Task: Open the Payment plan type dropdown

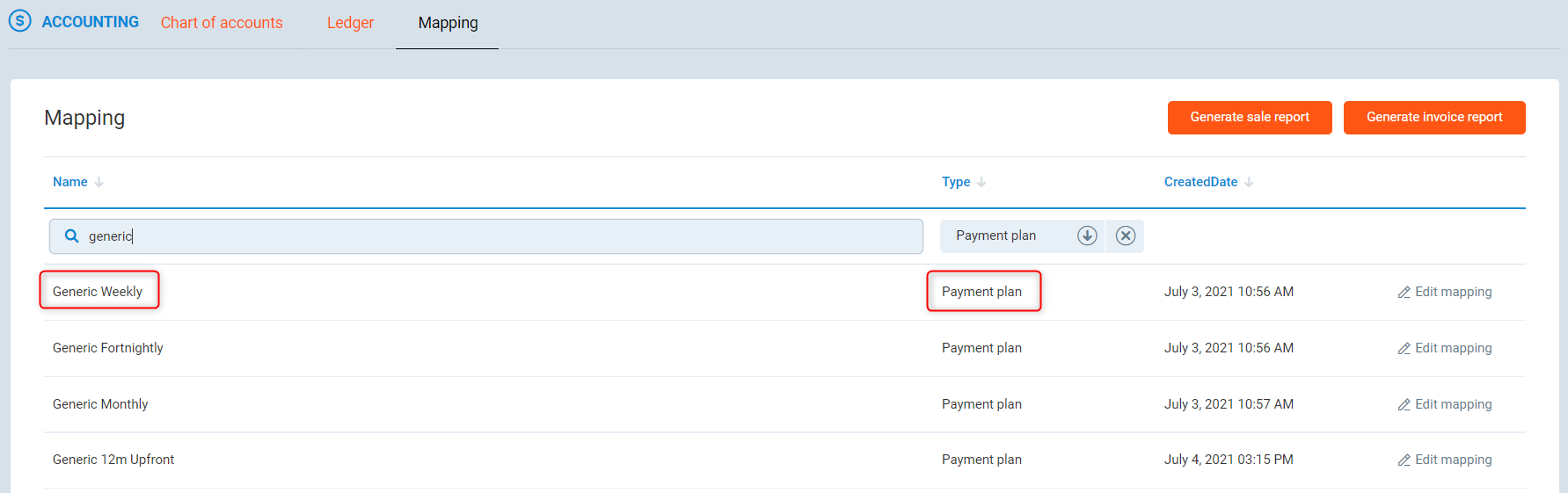Action: (1003, 236)
